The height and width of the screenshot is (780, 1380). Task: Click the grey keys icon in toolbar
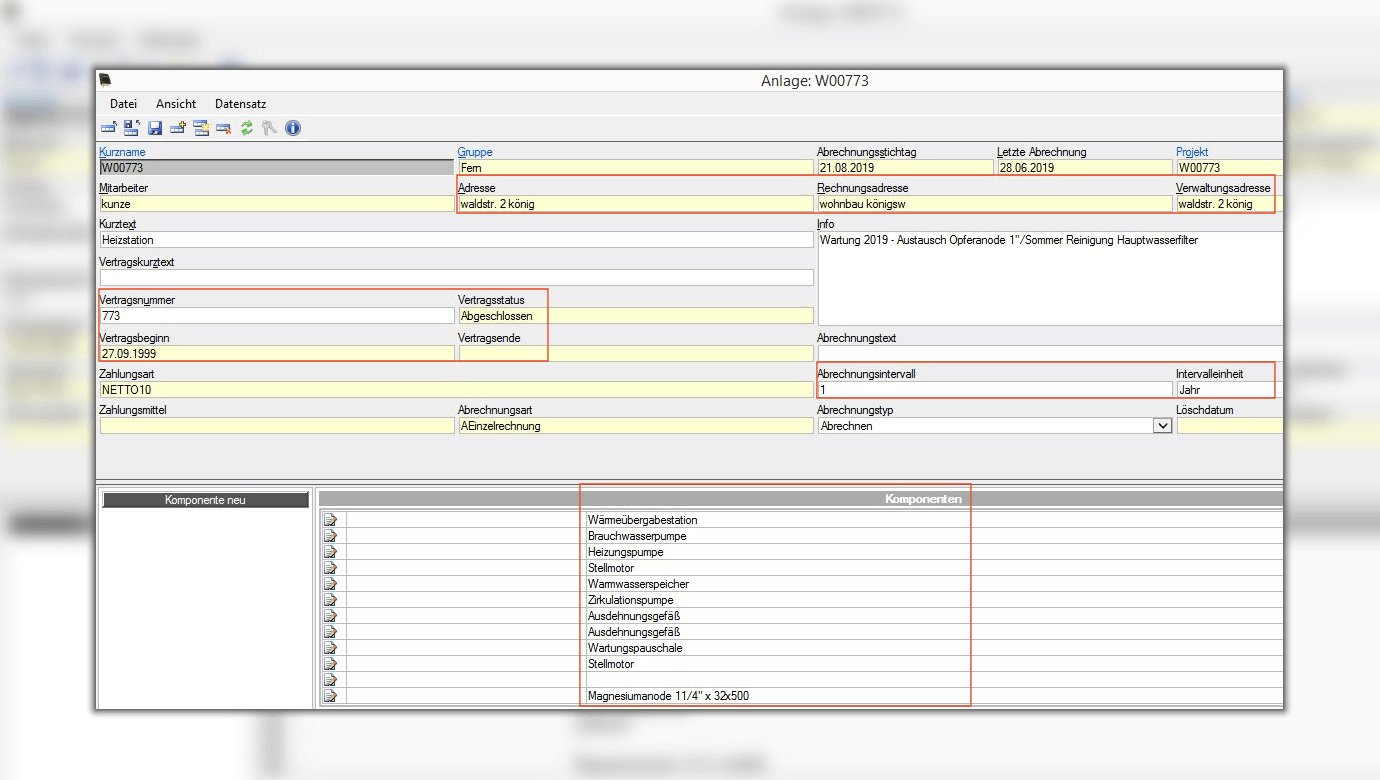[x=269, y=128]
